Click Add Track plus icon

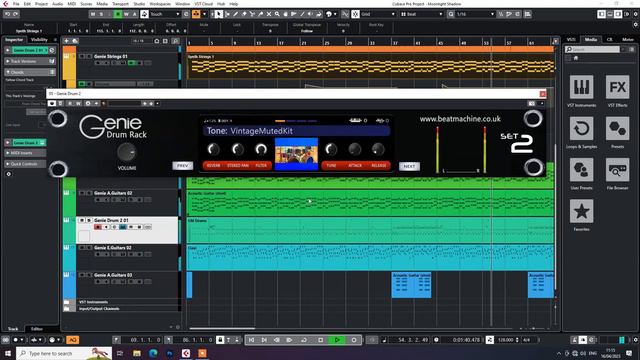coord(66,41)
